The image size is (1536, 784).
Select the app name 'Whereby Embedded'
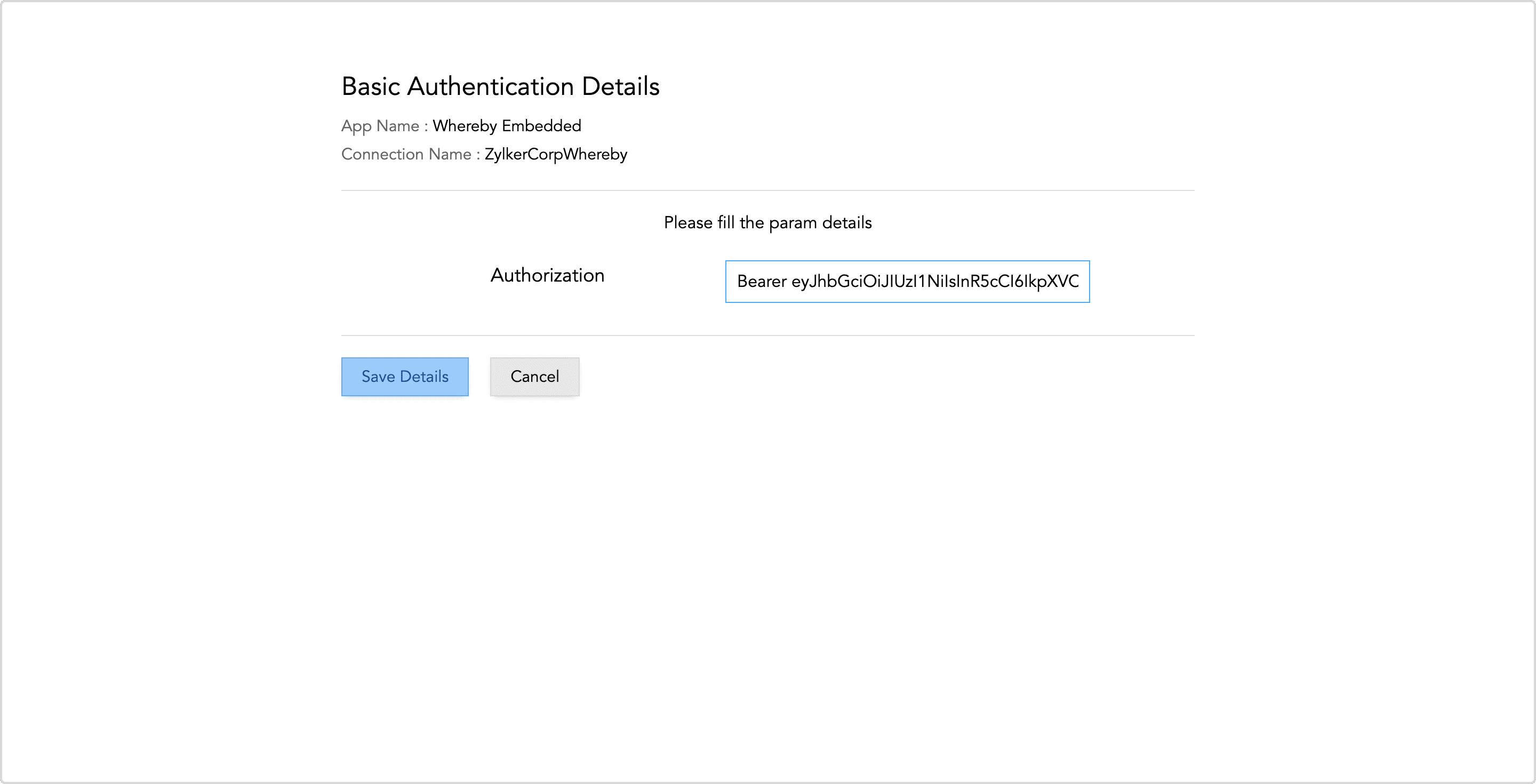click(507, 126)
